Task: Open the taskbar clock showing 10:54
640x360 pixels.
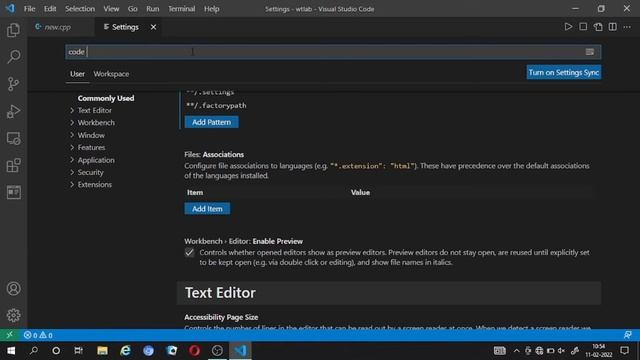Action: point(599,351)
